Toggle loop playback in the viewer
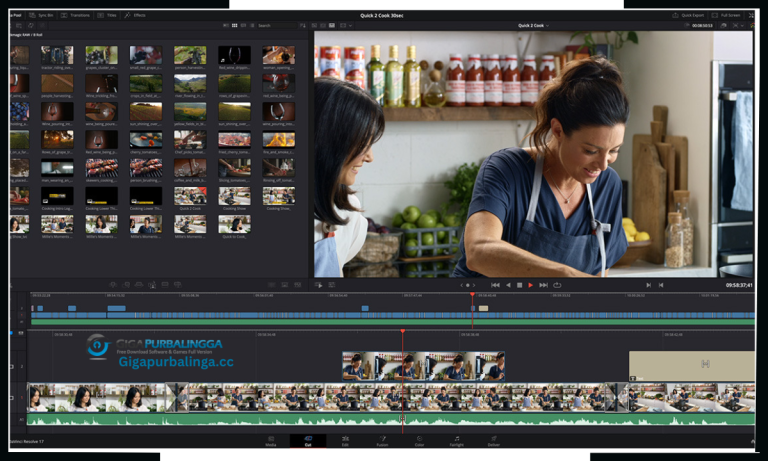768x461 pixels. click(557, 285)
